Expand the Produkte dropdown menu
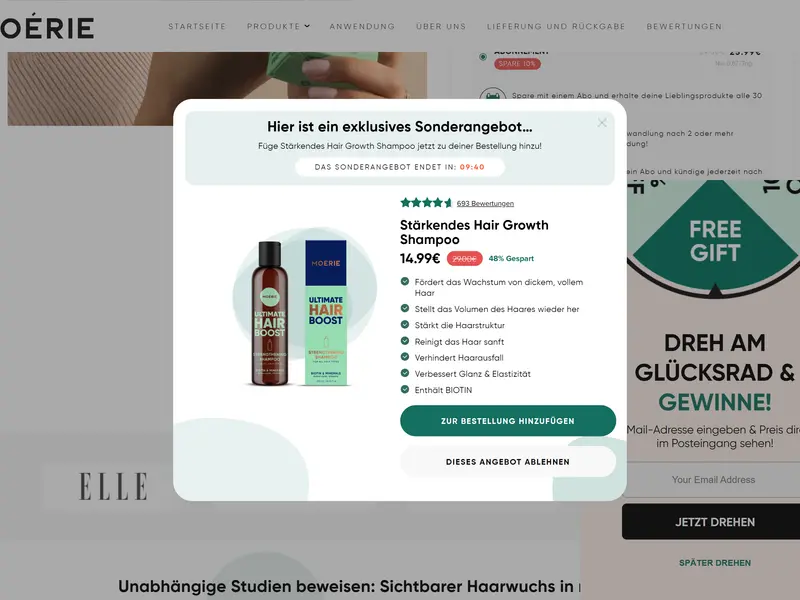 click(278, 26)
